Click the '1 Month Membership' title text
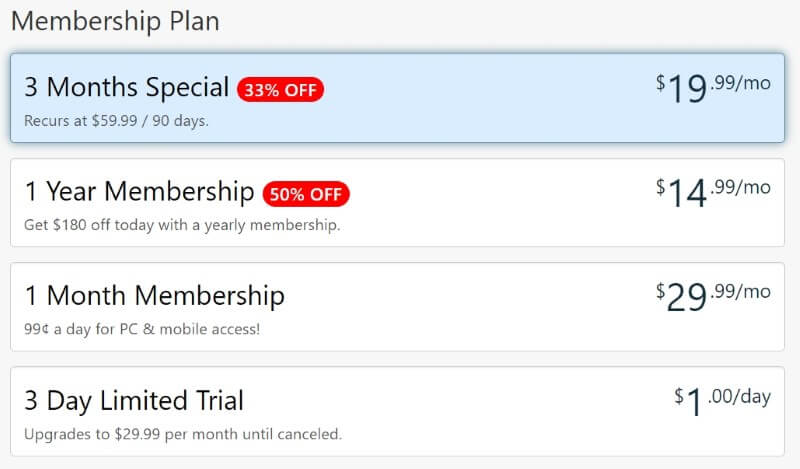Screen dimensions: 800x469 (155, 296)
